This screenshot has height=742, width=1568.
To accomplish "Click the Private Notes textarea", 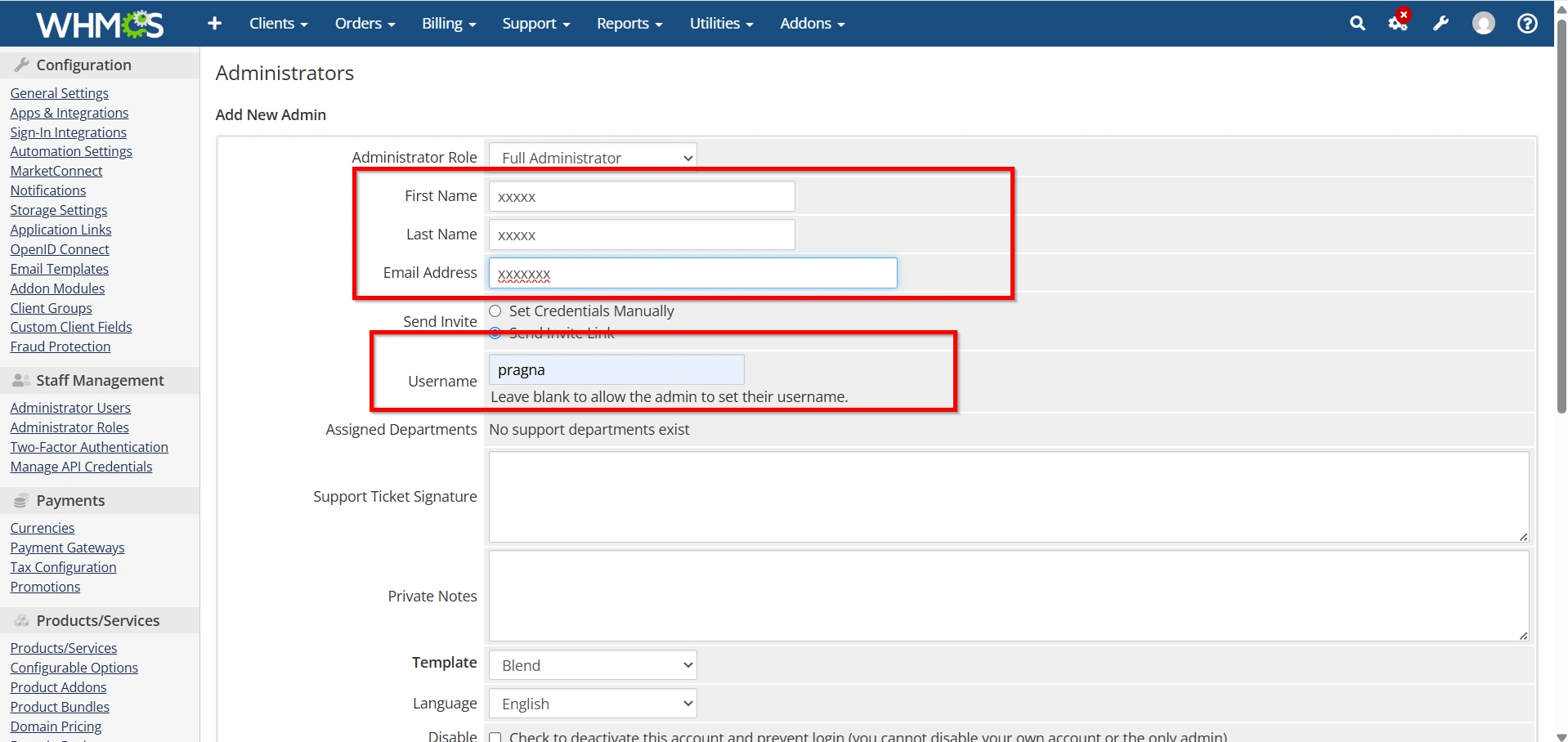I will 1009,596.
